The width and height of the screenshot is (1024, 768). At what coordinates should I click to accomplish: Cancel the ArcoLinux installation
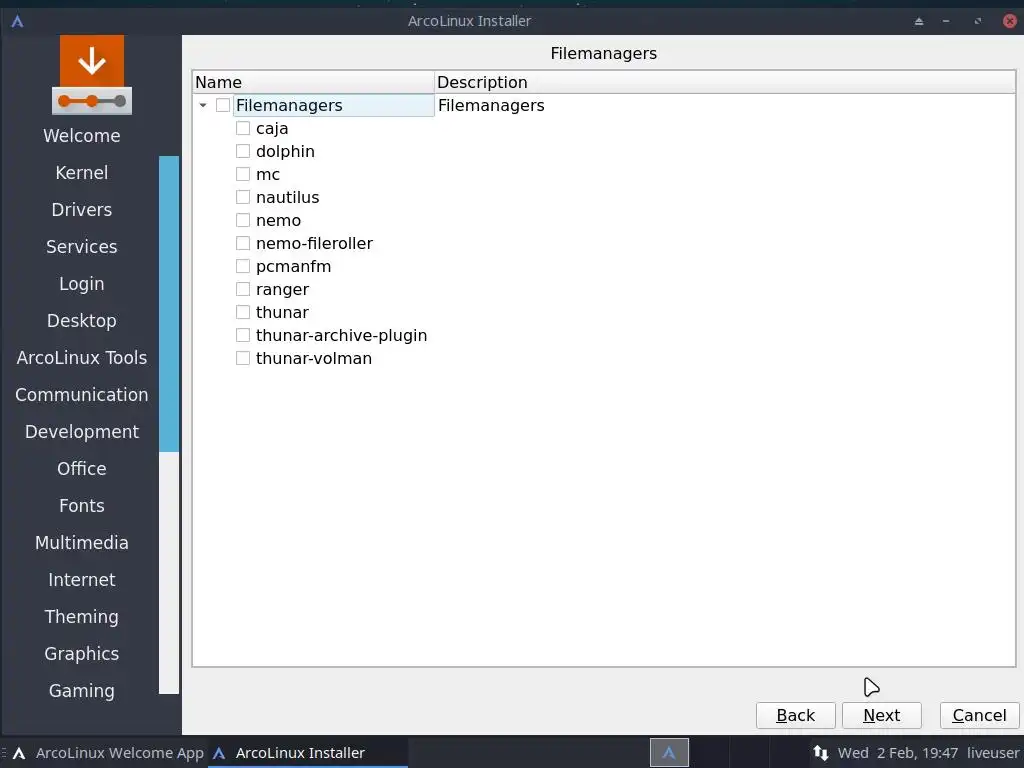click(x=979, y=716)
